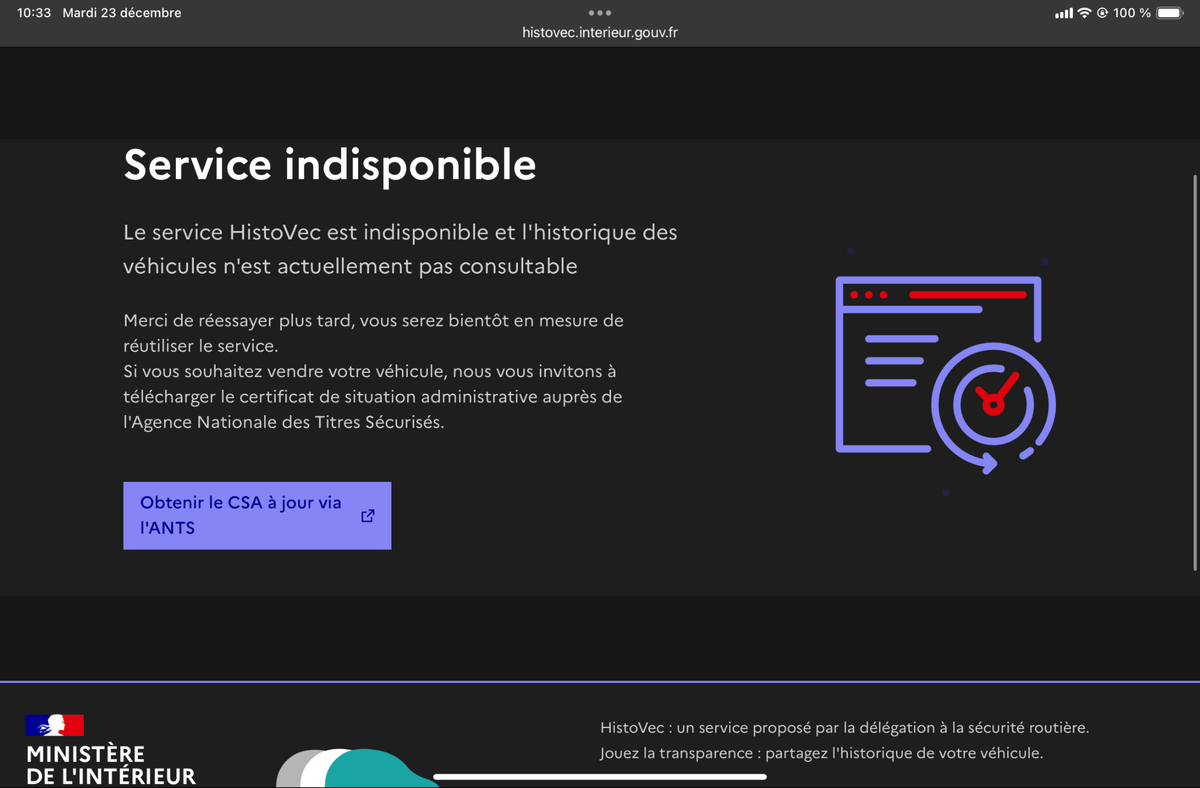Tap the external link icon in ANTS button

click(x=368, y=516)
